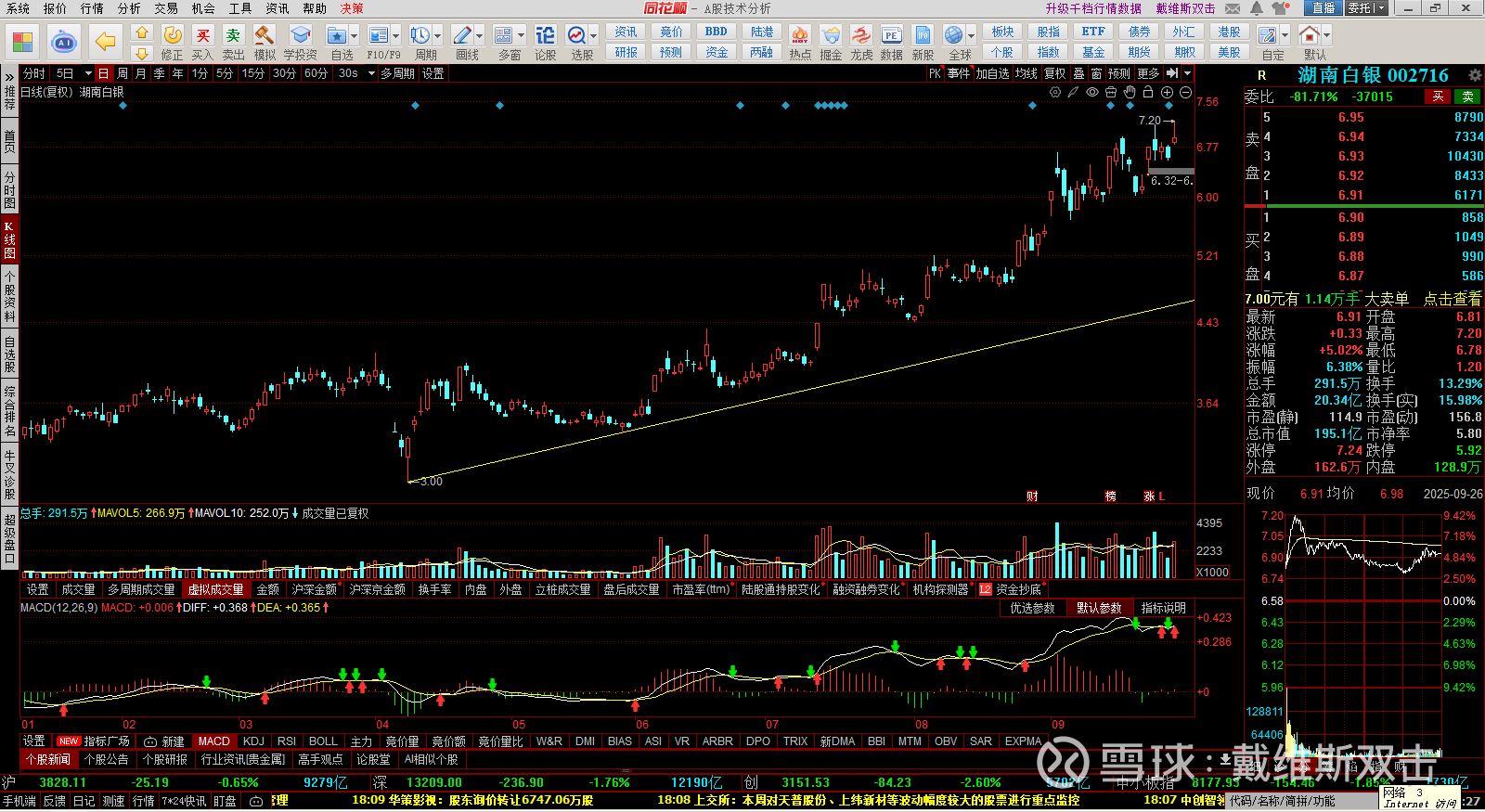The width and height of the screenshot is (1485, 812).
Task: Zoom in chart with plus icon
Action: pos(1167,92)
